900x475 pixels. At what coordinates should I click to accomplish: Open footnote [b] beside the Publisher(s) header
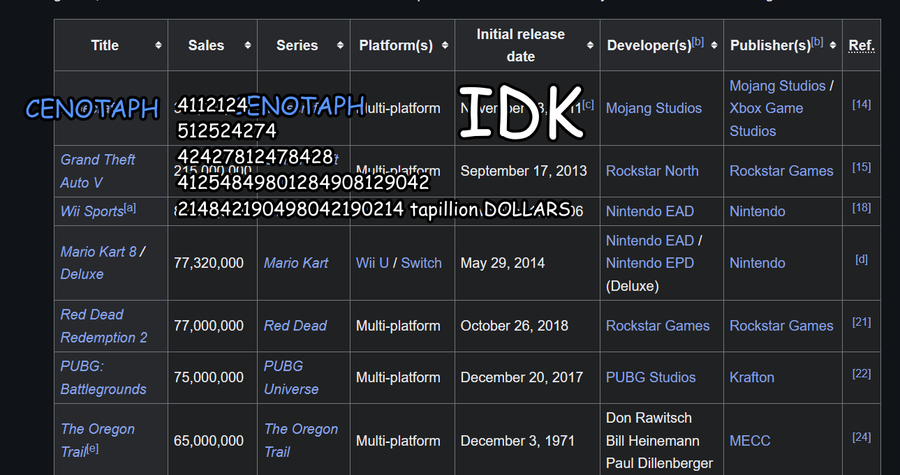[x=817, y=42]
